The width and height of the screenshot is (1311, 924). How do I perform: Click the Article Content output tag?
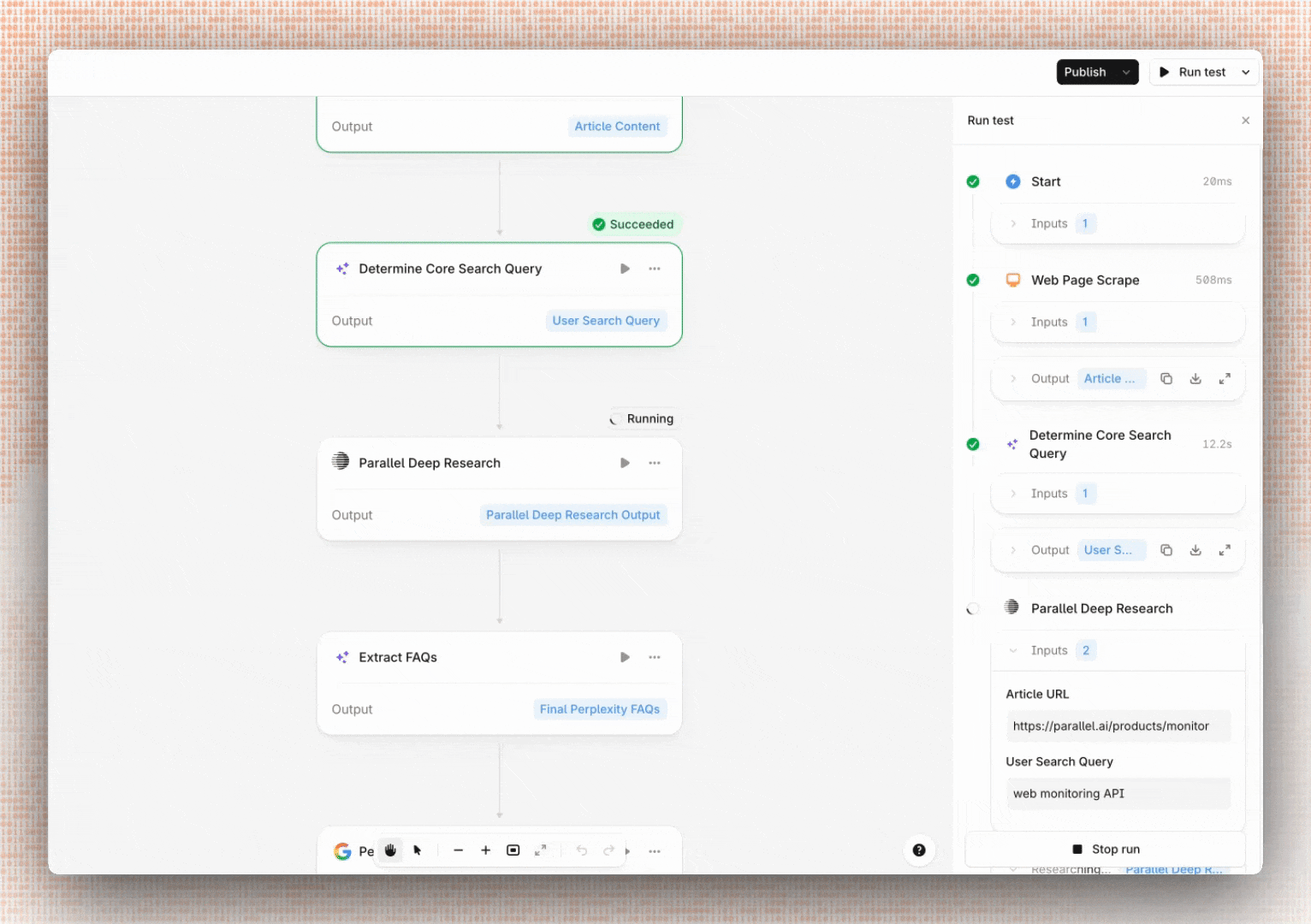(x=617, y=126)
